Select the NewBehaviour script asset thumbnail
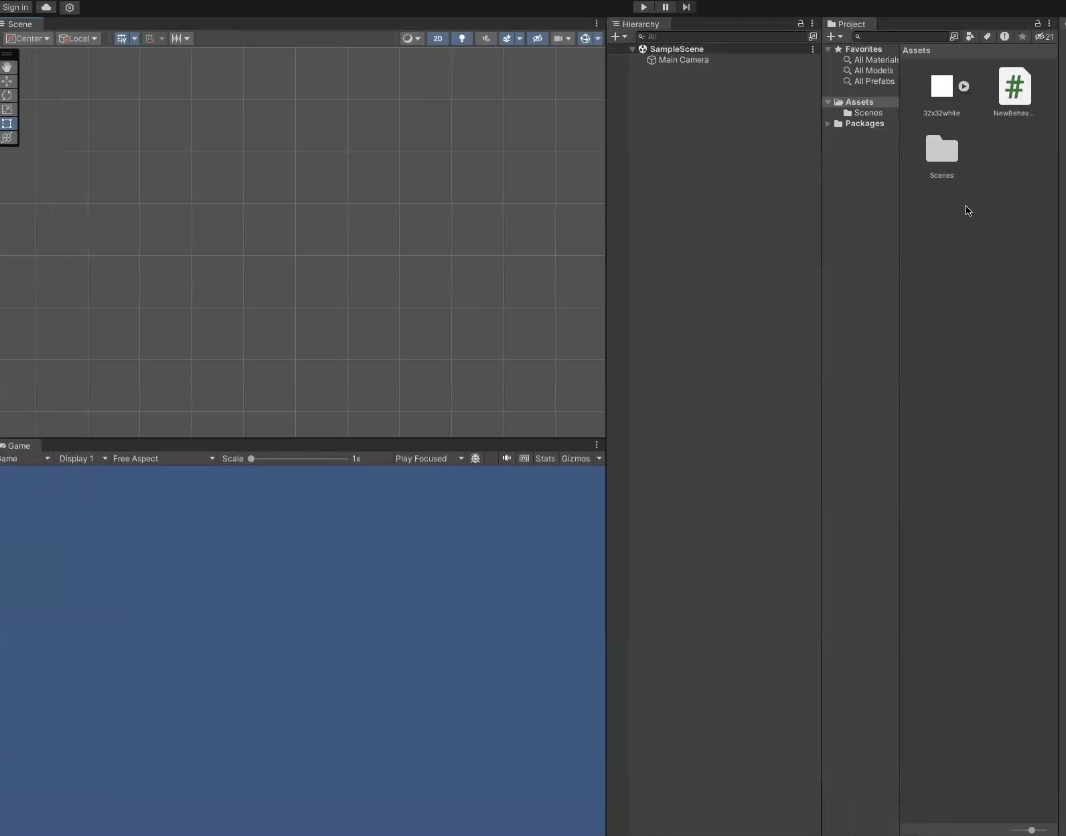Image resolution: width=1066 pixels, height=836 pixels. click(x=1014, y=86)
